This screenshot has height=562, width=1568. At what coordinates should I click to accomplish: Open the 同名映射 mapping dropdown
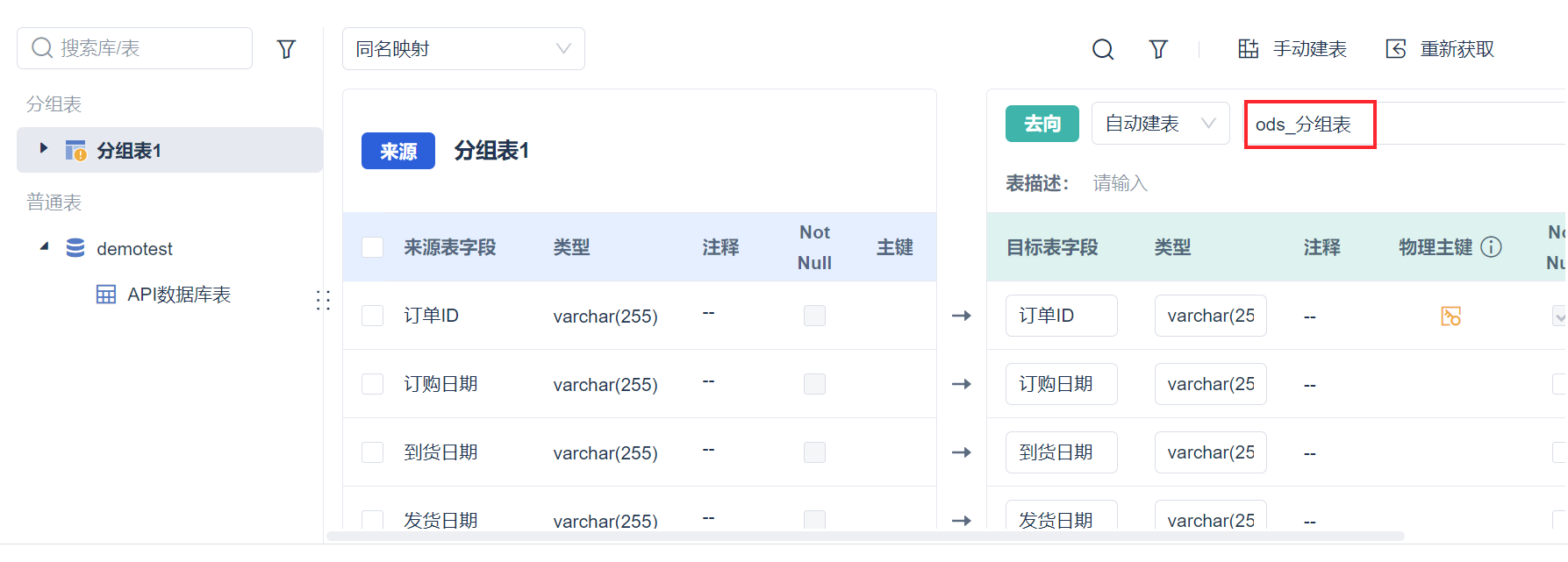[x=463, y=49]
